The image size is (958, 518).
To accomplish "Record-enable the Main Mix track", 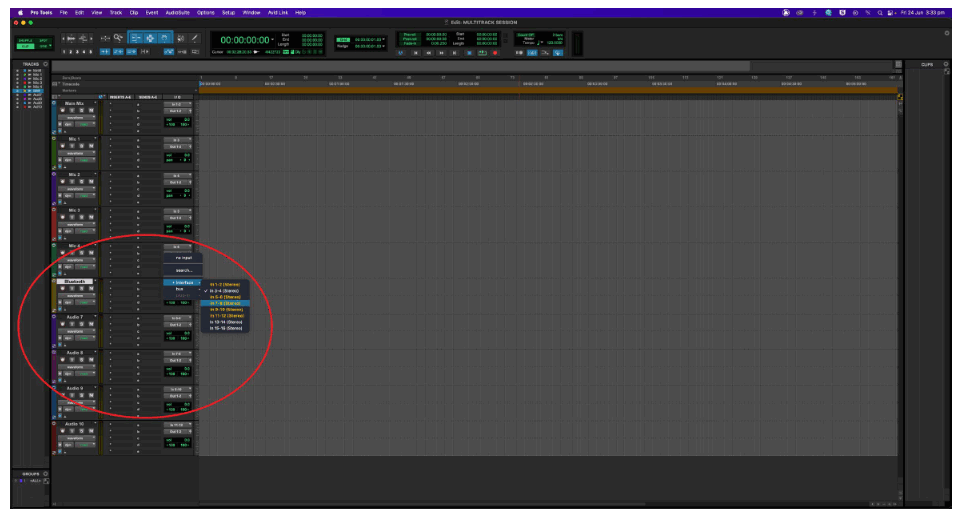I will pyautogui.click(x=62, y=111).
